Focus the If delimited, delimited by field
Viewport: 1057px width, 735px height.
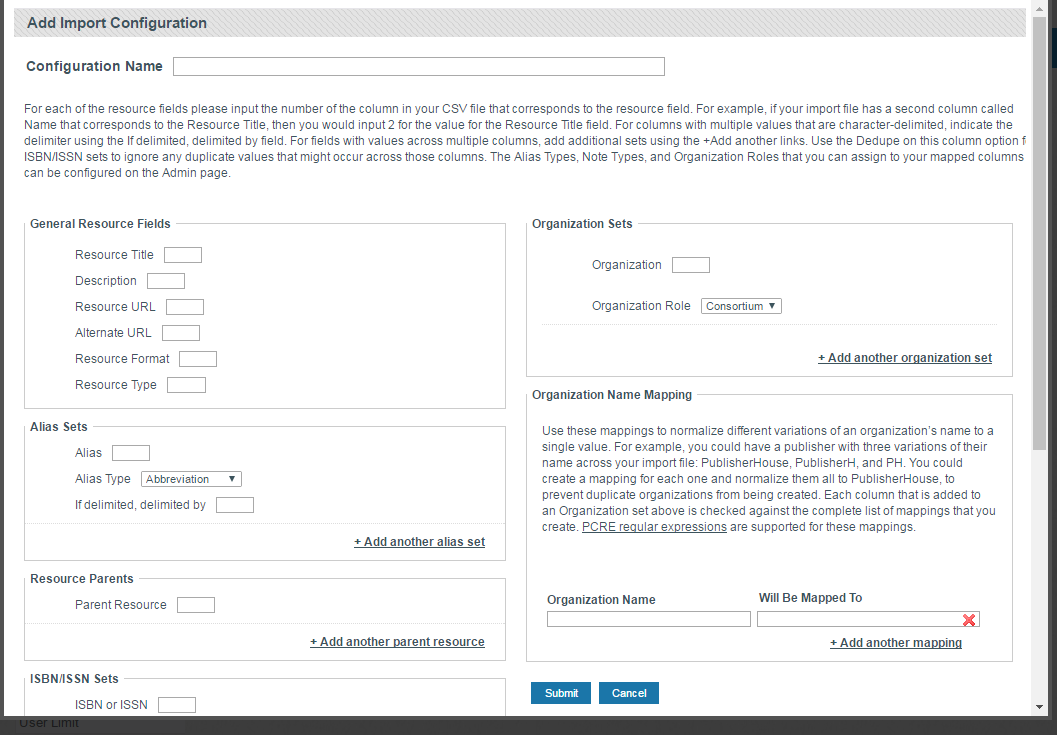tap(235, 505)
